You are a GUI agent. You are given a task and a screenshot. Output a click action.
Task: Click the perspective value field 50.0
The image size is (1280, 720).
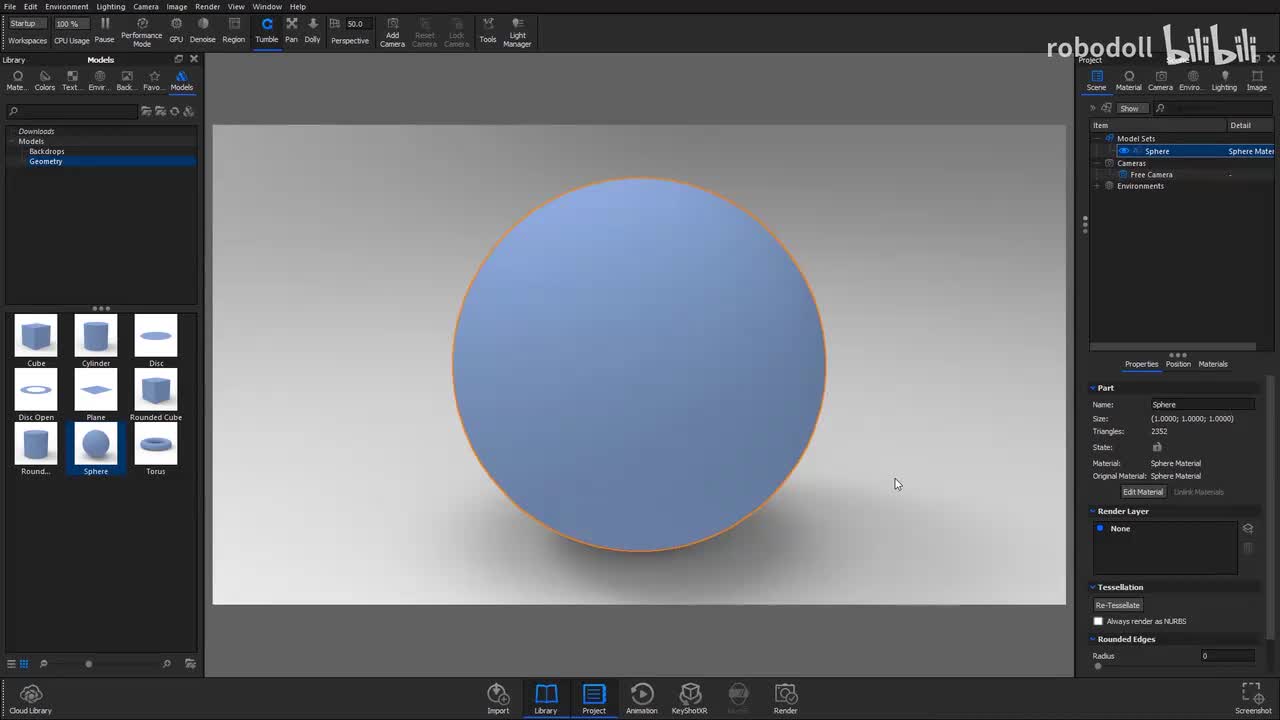tap(357, 24)
